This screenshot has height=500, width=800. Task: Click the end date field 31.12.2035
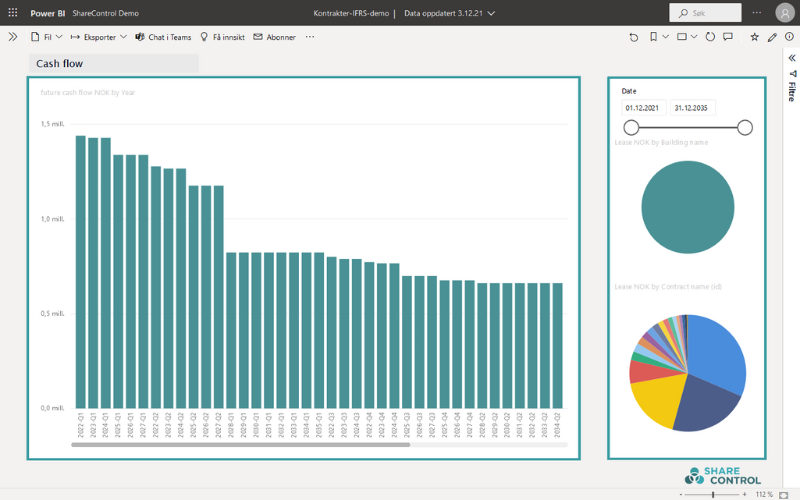tap(692, 108)
